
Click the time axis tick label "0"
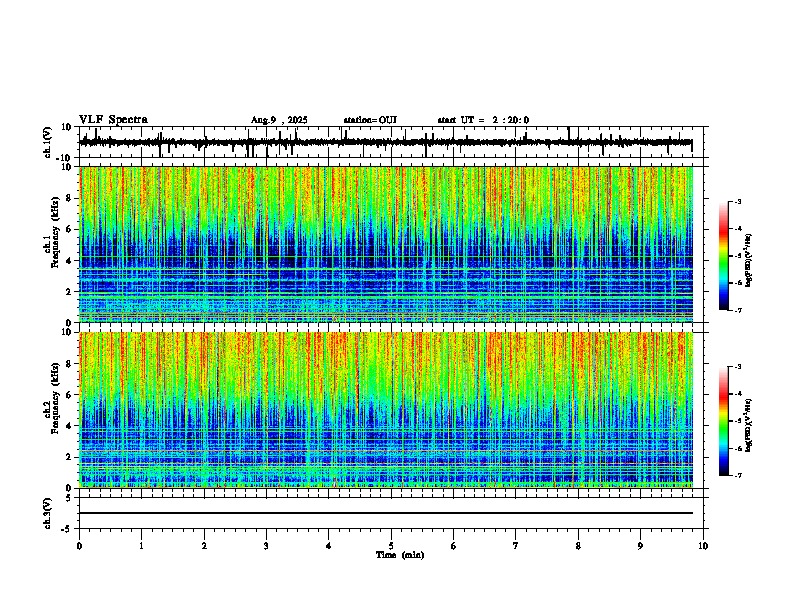pos(79,546)
